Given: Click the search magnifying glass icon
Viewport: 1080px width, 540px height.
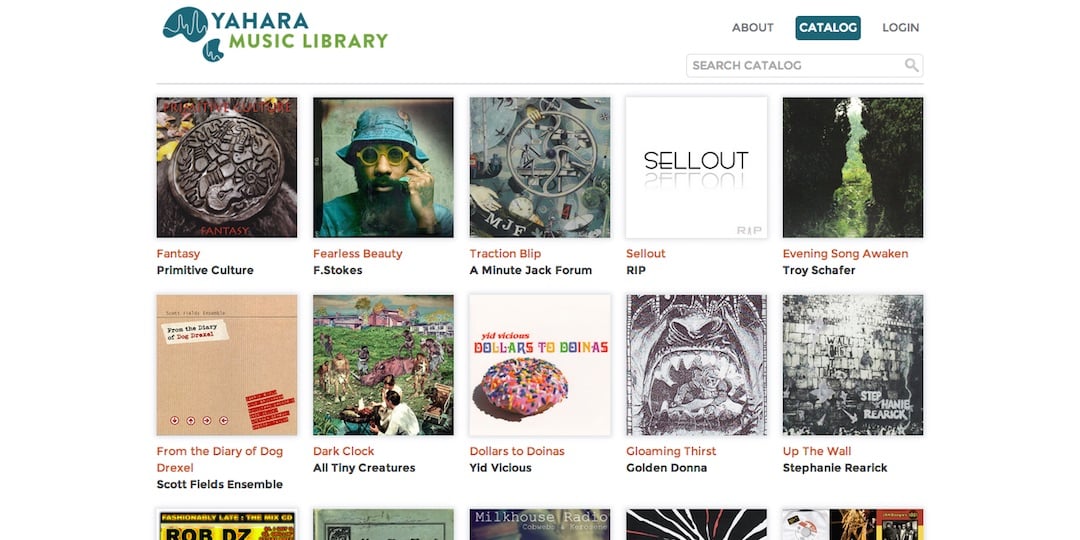Looking at the screenshot, I should pos(911,66).
